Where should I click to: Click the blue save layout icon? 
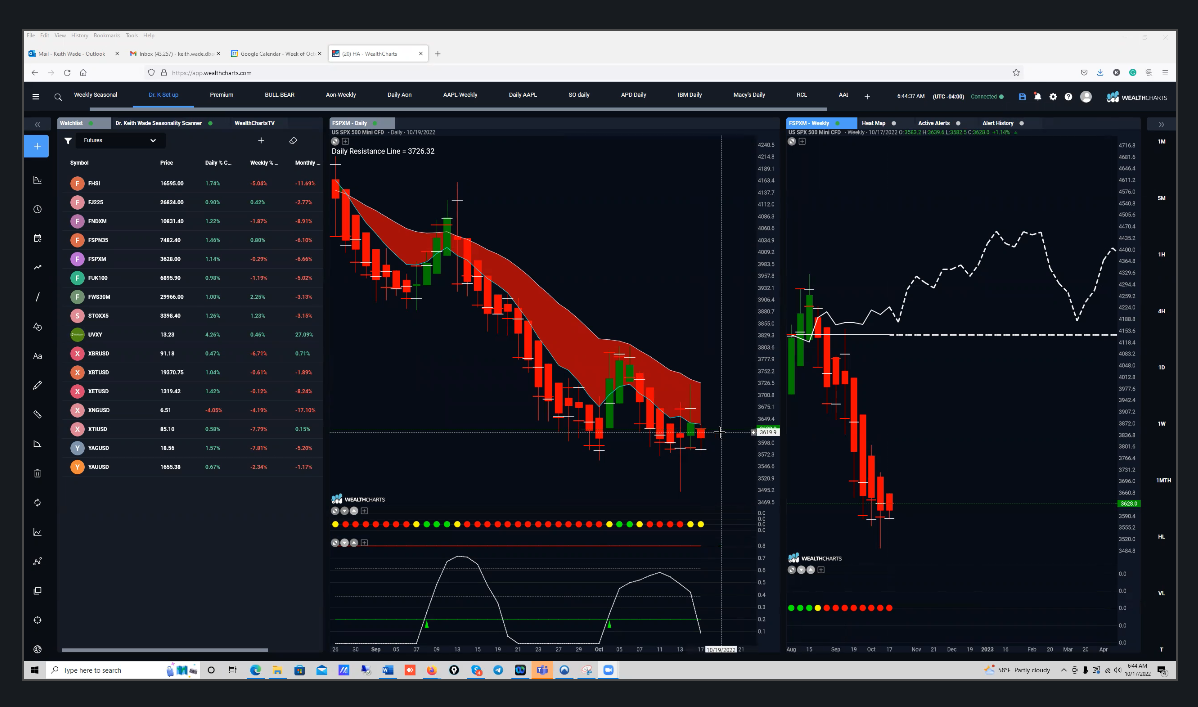click(1022, 97)
